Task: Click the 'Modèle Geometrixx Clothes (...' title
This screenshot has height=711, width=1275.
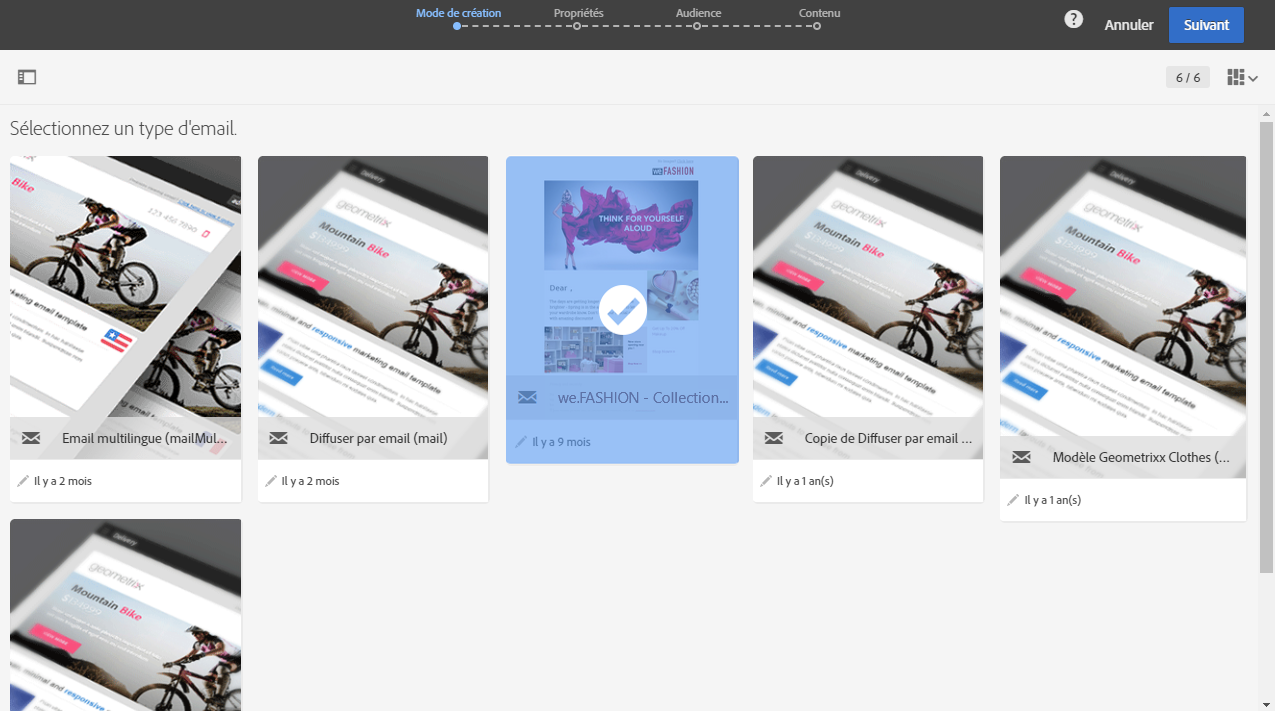Action: click(1141, 457)
